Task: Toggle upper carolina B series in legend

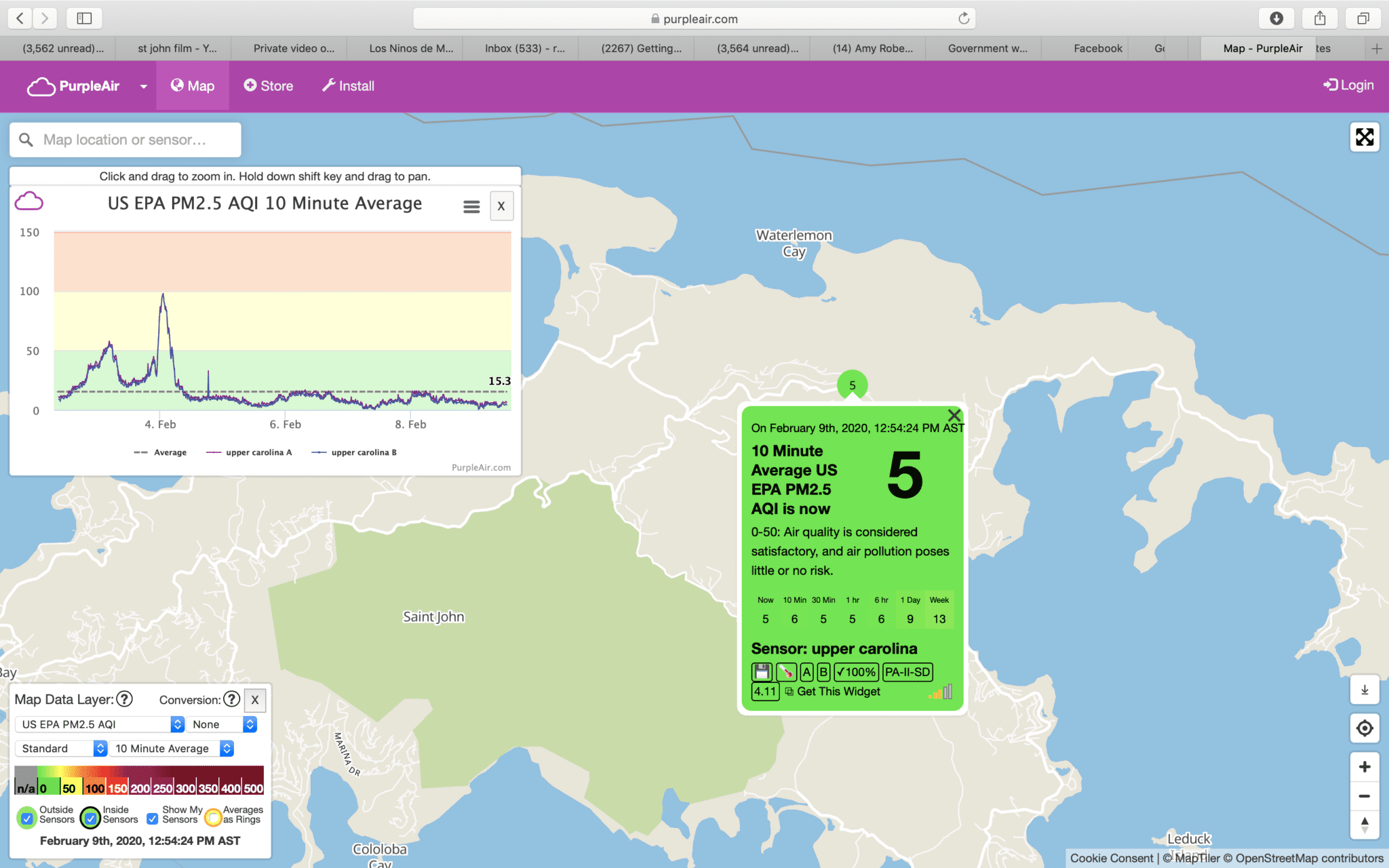Action: 354,452
